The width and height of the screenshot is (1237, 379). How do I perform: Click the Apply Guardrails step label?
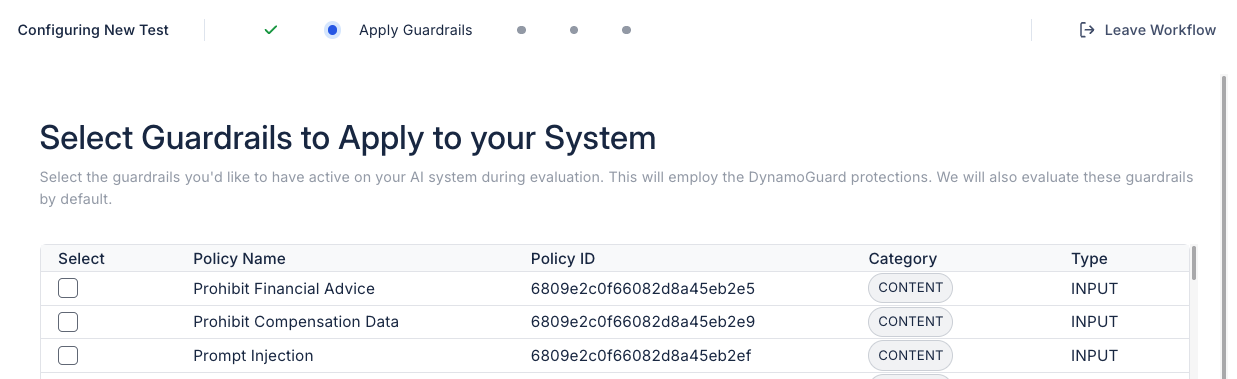(x=415, y=30)
